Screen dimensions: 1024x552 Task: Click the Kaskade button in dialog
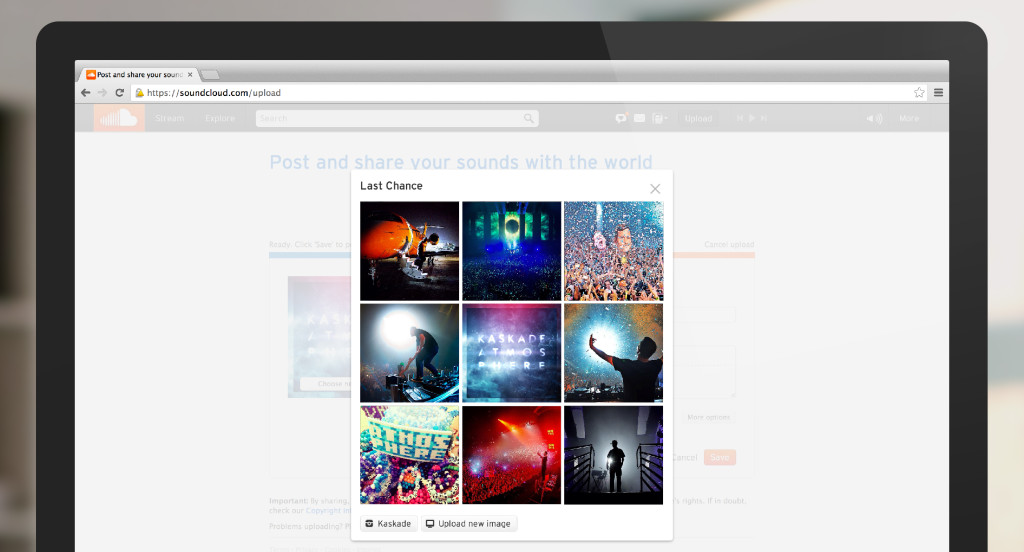click(x=388, y=524)
